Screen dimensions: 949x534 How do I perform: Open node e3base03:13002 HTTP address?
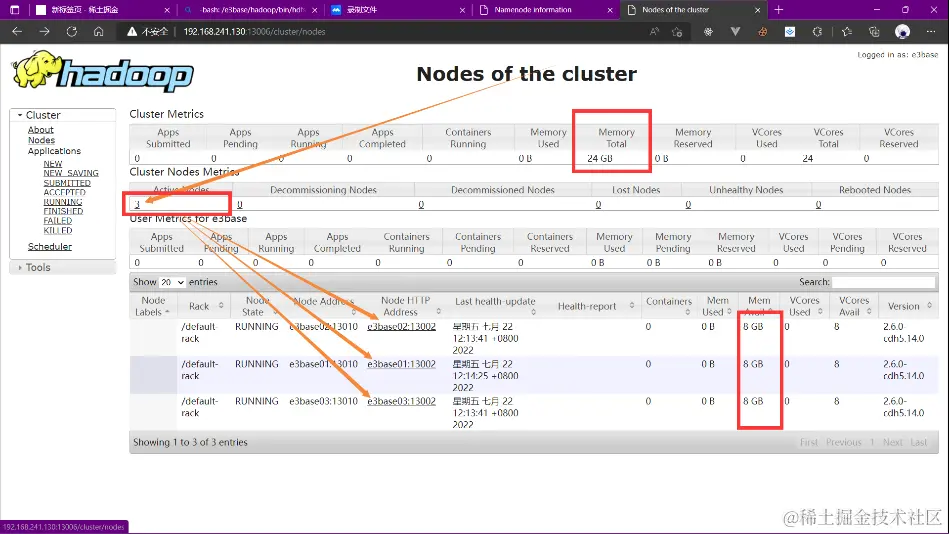(x=401, y=401)
